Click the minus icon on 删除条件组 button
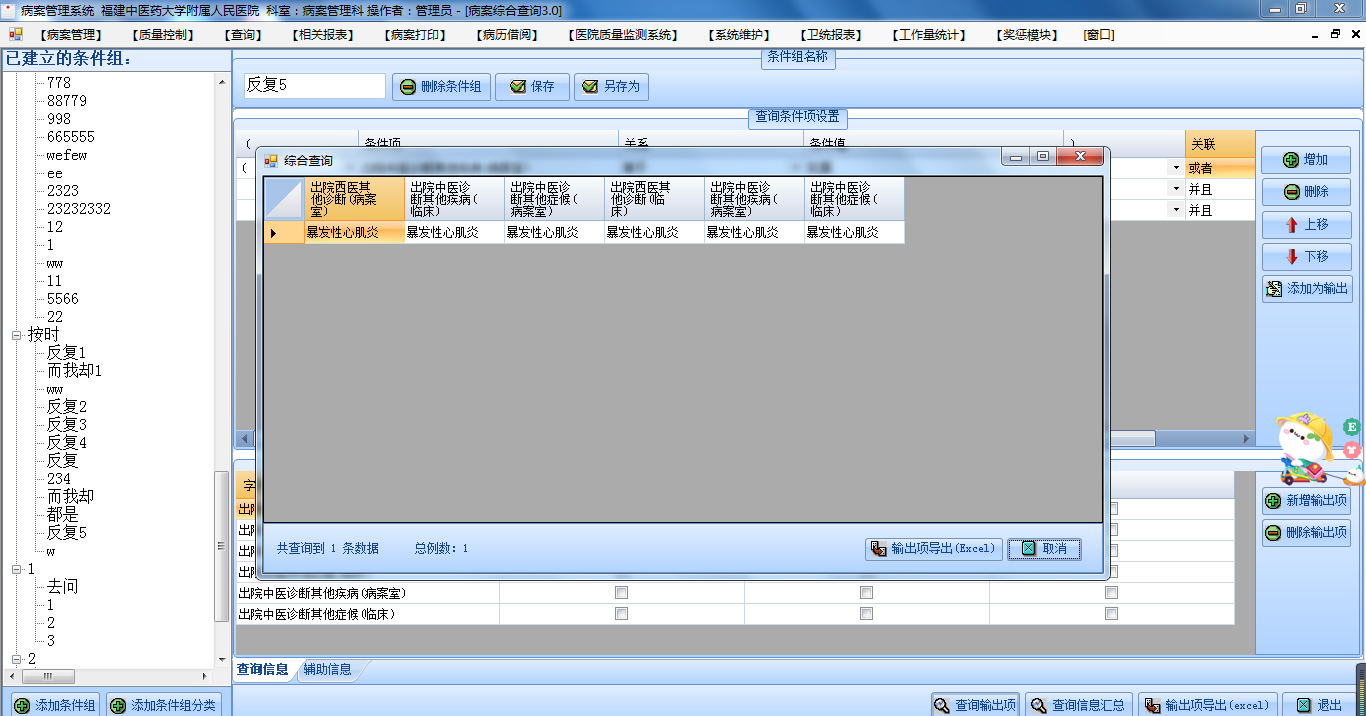1366x716 pixels. 408,87
